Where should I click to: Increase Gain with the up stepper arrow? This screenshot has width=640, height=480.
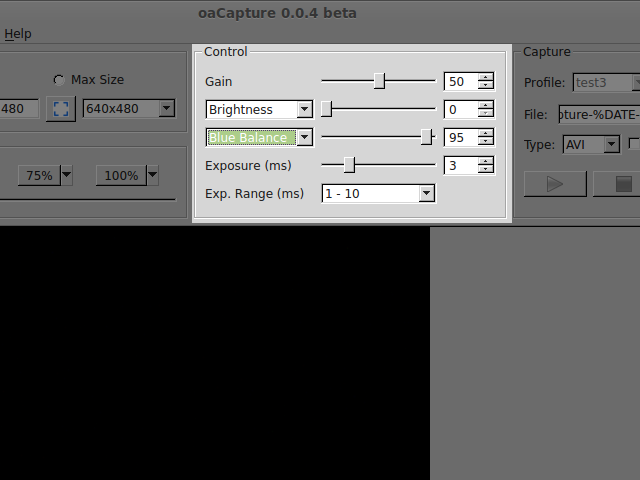point(486,77)
